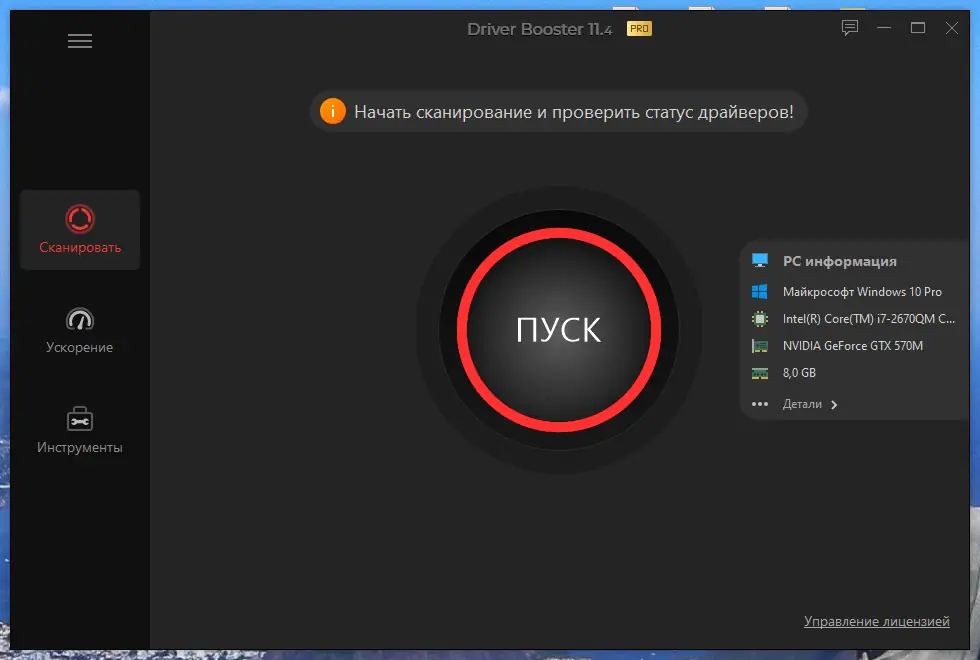The width and height of the screenshot is (980, 660).
Task: Open the hamburger menu
Action: pos(80,41)
